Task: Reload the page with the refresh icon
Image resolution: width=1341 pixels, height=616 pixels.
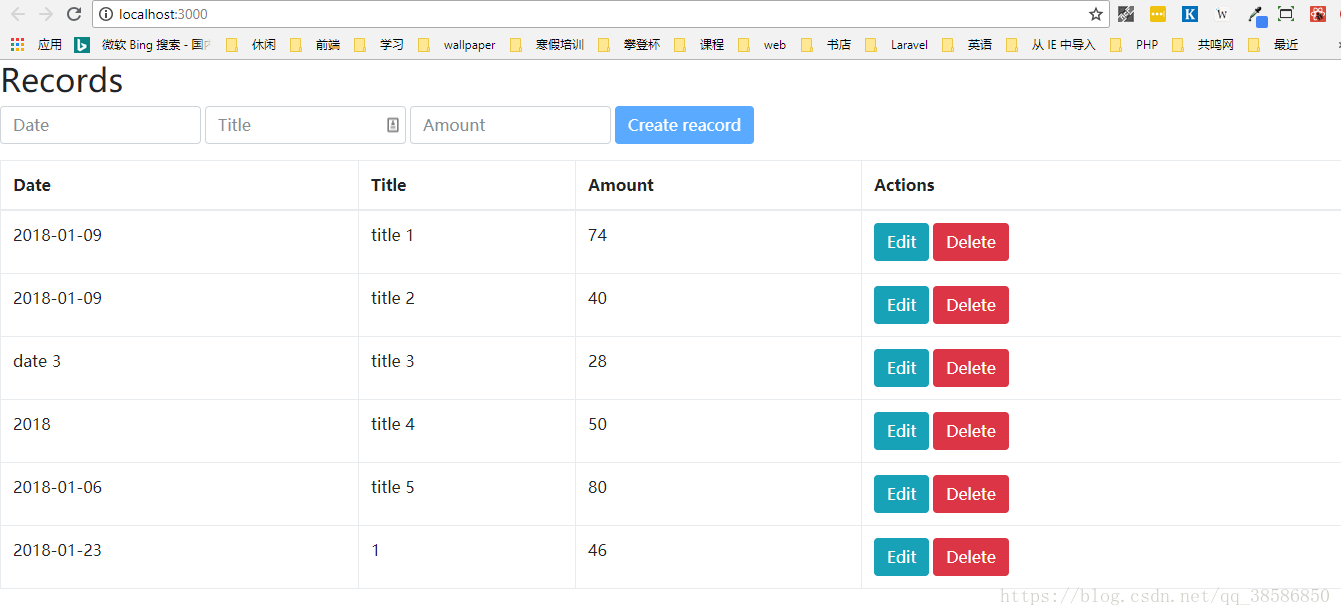Action: pos(73,14)
